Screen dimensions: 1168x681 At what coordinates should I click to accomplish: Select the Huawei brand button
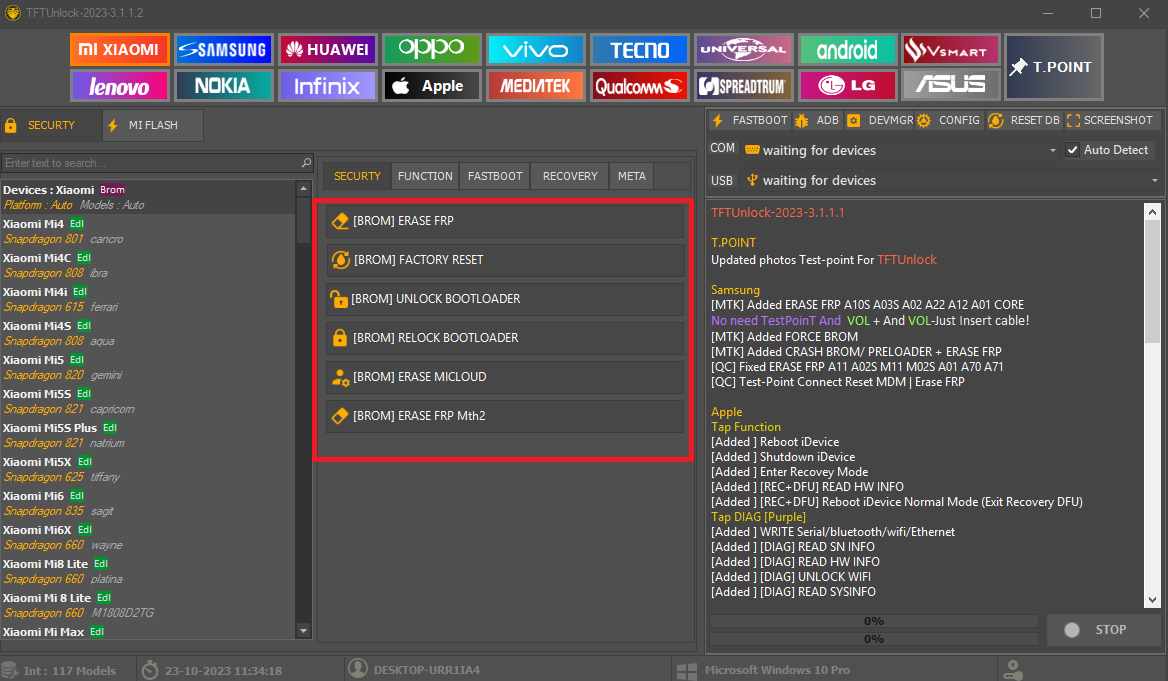[328, 50]
